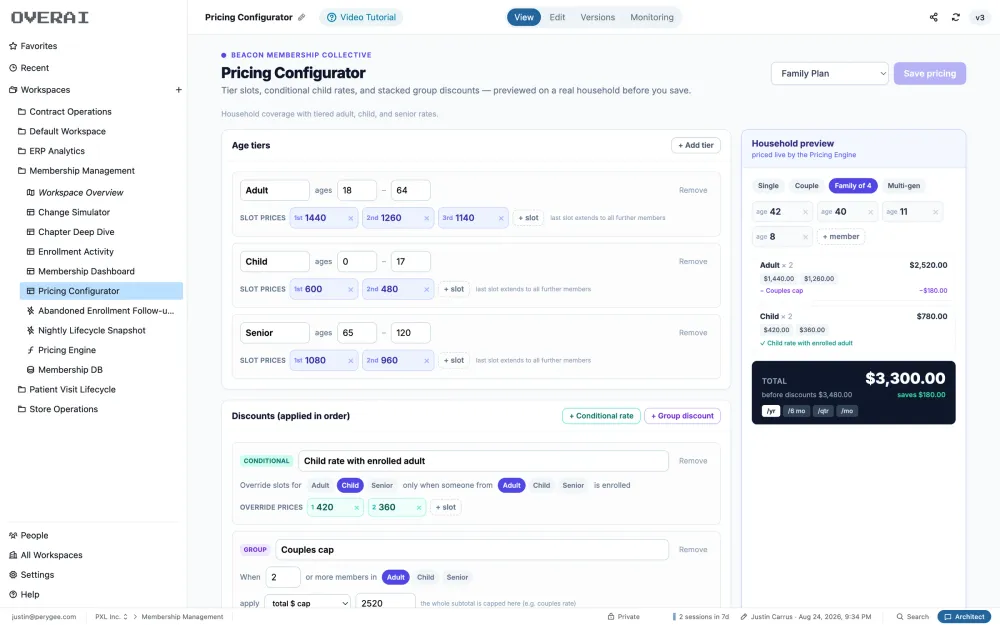
Task: Toggle Adult in 'only when someone from'
Action: click(x=511, y=485)
